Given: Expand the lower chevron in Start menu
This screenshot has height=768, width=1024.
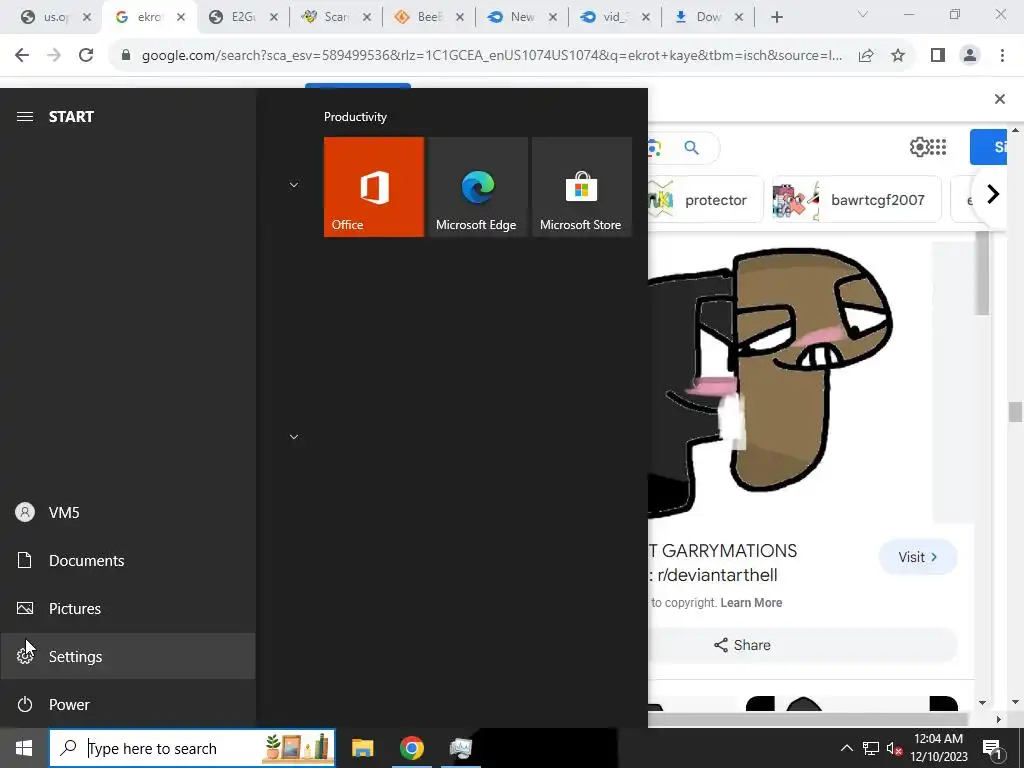Looking at the screenshot, I should click(294, 436).
